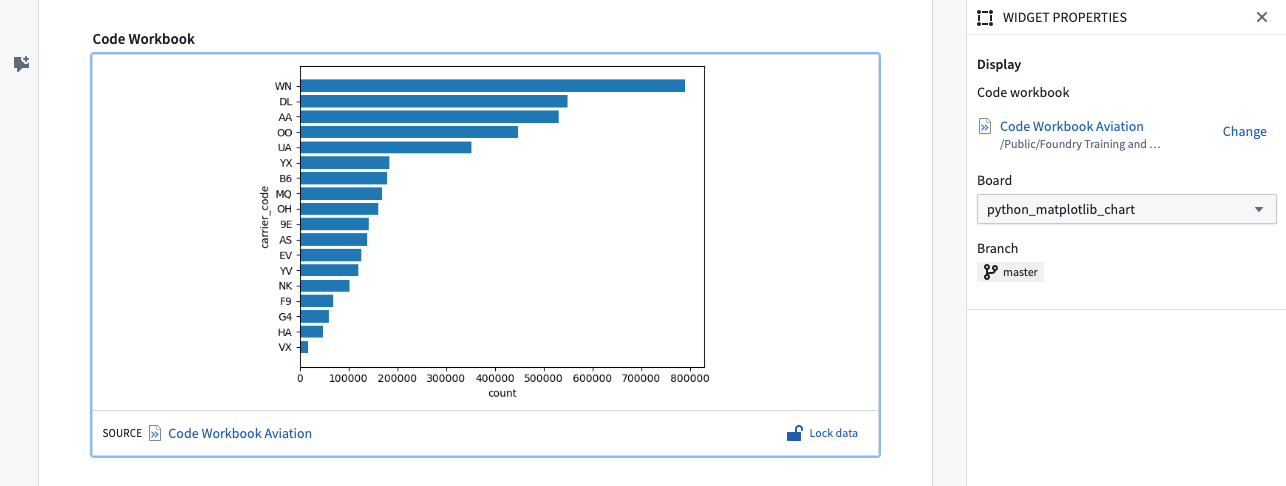Click the Board dropdown arrow
Screen dimensions: 1286x486
tap(1258, 209)
